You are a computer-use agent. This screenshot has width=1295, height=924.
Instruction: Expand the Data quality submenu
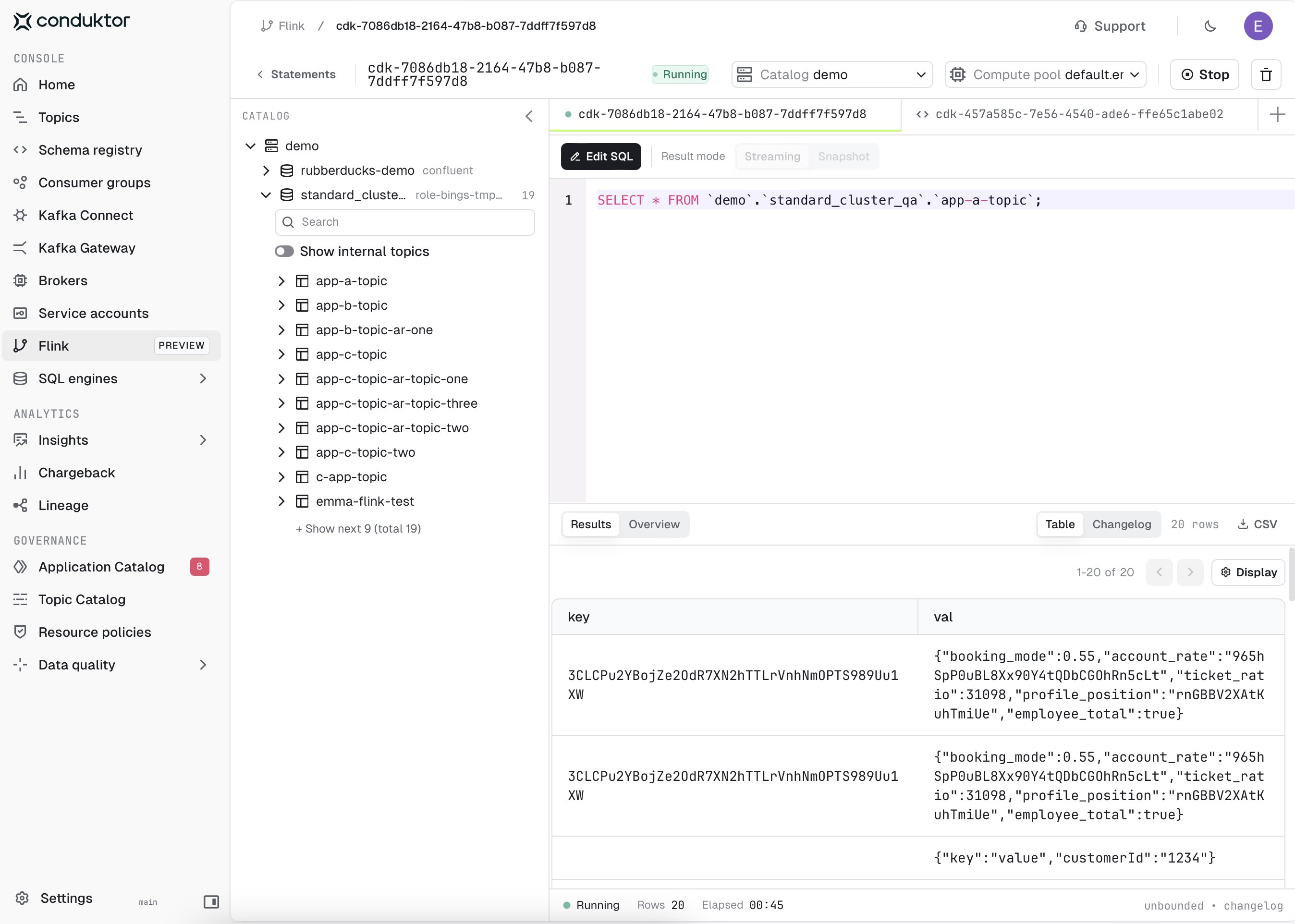[203, 665]
